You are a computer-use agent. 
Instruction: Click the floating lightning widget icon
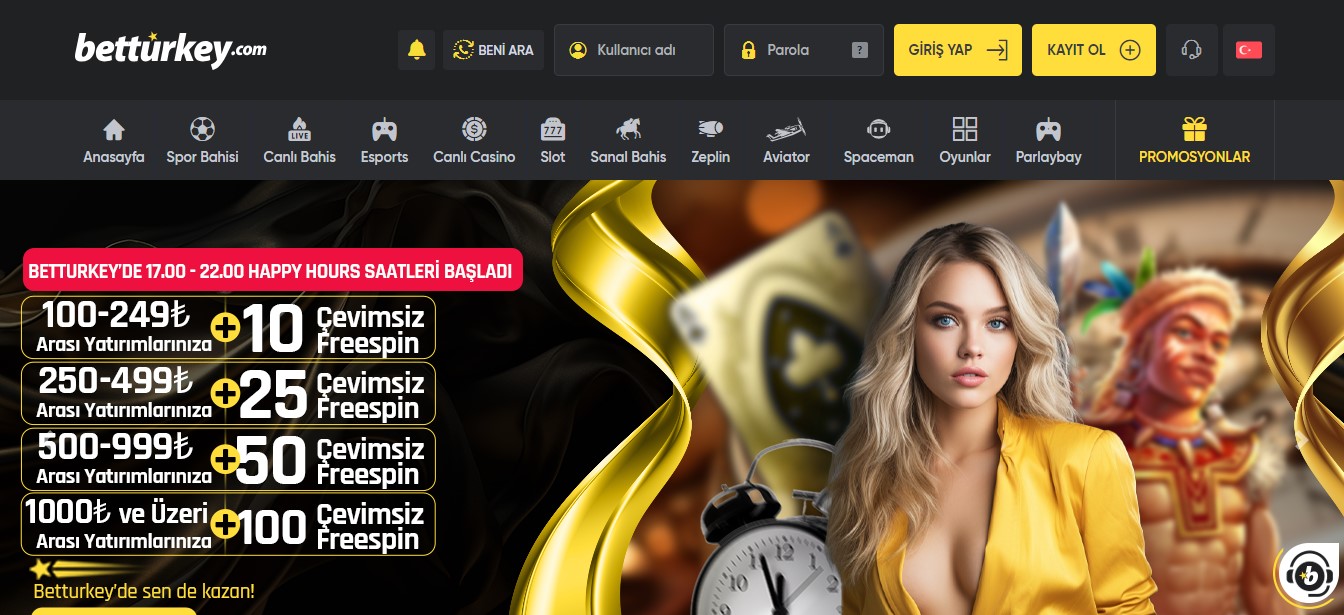1306,573
